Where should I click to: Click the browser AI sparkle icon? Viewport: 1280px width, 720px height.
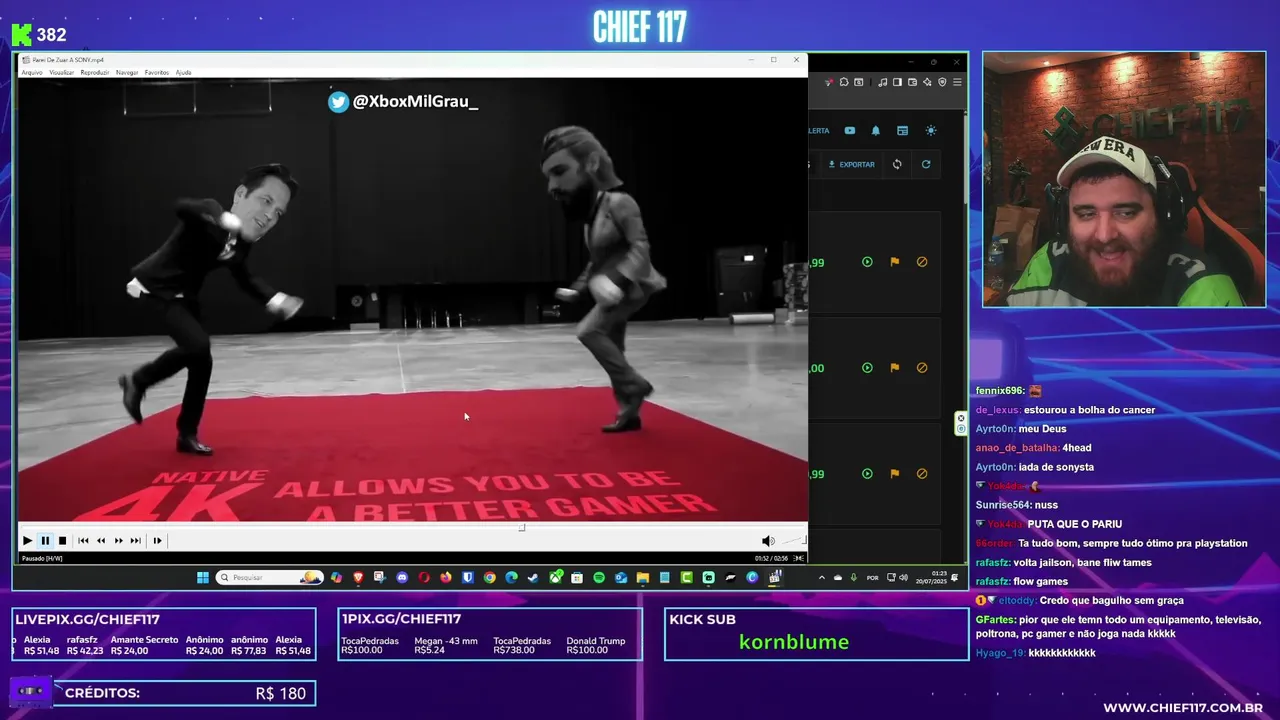click(x=927, y=82)
